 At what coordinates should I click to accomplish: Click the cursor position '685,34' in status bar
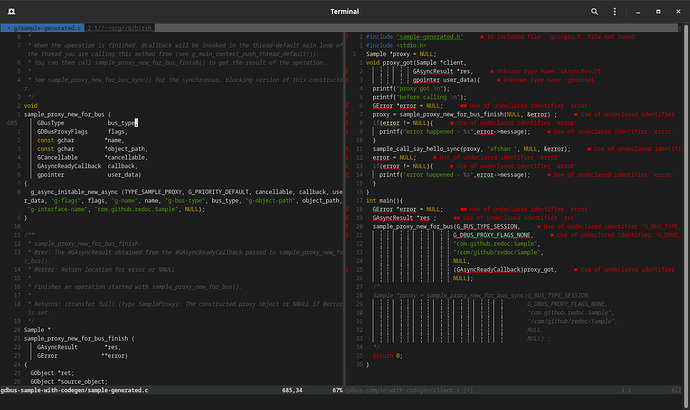292,390
